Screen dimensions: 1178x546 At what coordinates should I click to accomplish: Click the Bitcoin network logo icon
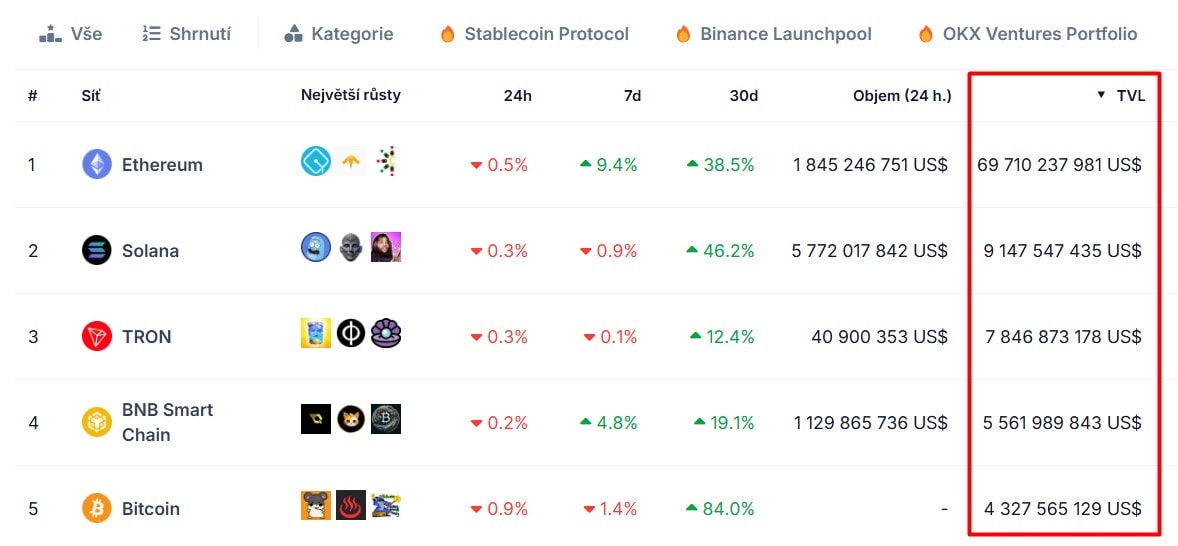click(97, 508)
